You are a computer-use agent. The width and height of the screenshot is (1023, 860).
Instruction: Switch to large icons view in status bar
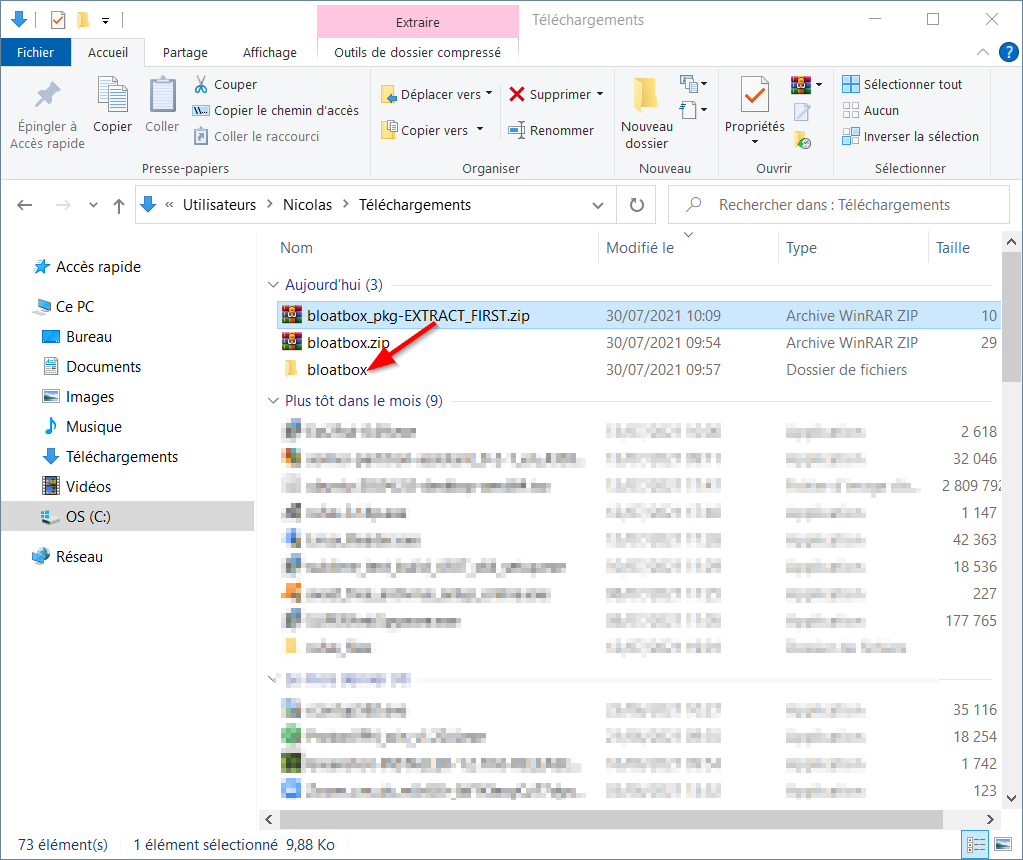pos(1003,845)
